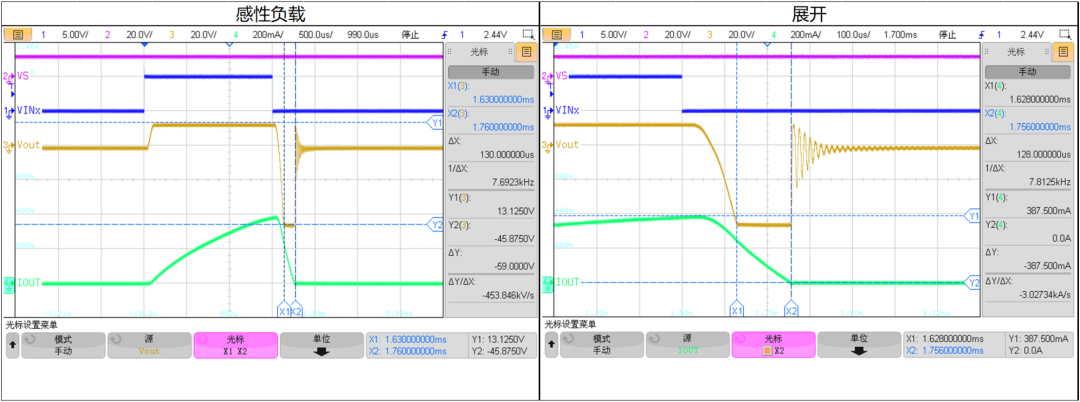
Task: Click the 手动 button in right cursor sidebar
Action: tap(1027, 72)
